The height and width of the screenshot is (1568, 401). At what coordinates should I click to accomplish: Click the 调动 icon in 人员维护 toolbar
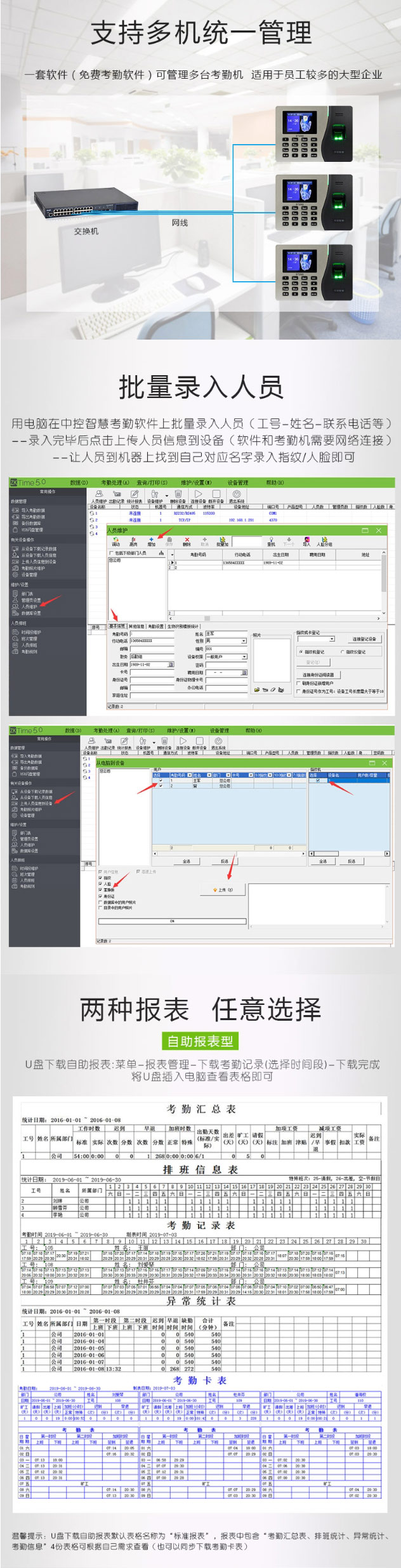pos(115,540)
